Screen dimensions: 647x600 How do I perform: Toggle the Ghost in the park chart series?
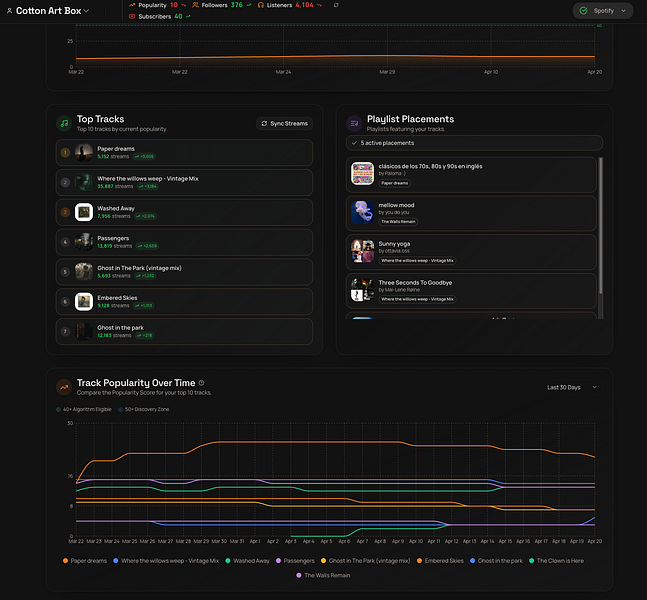click(496, 561)
